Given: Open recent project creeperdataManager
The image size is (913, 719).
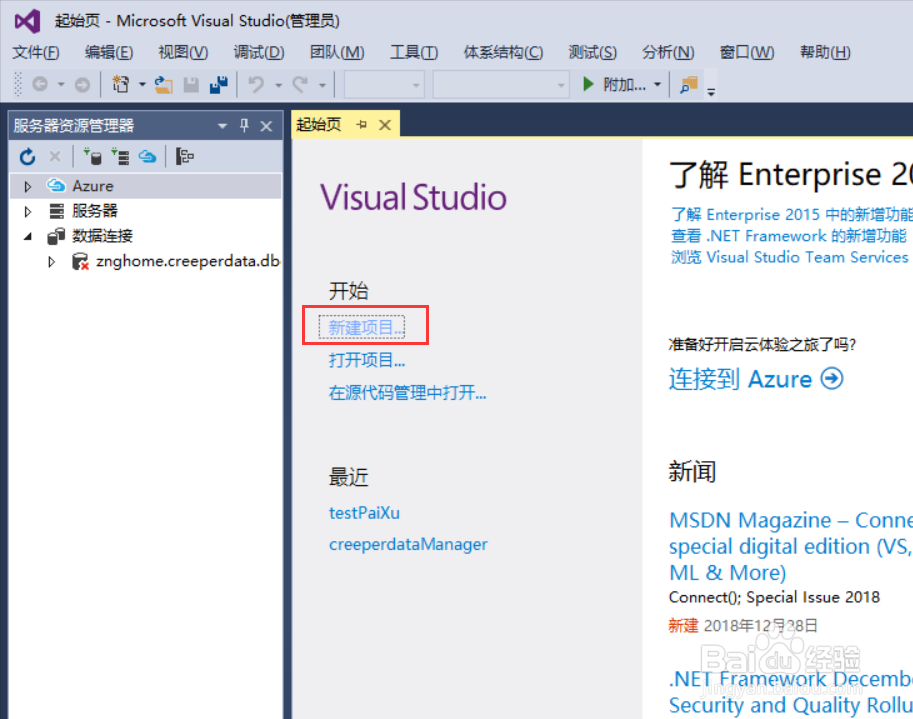Looking at the screenshot, I should click(408, 544).
